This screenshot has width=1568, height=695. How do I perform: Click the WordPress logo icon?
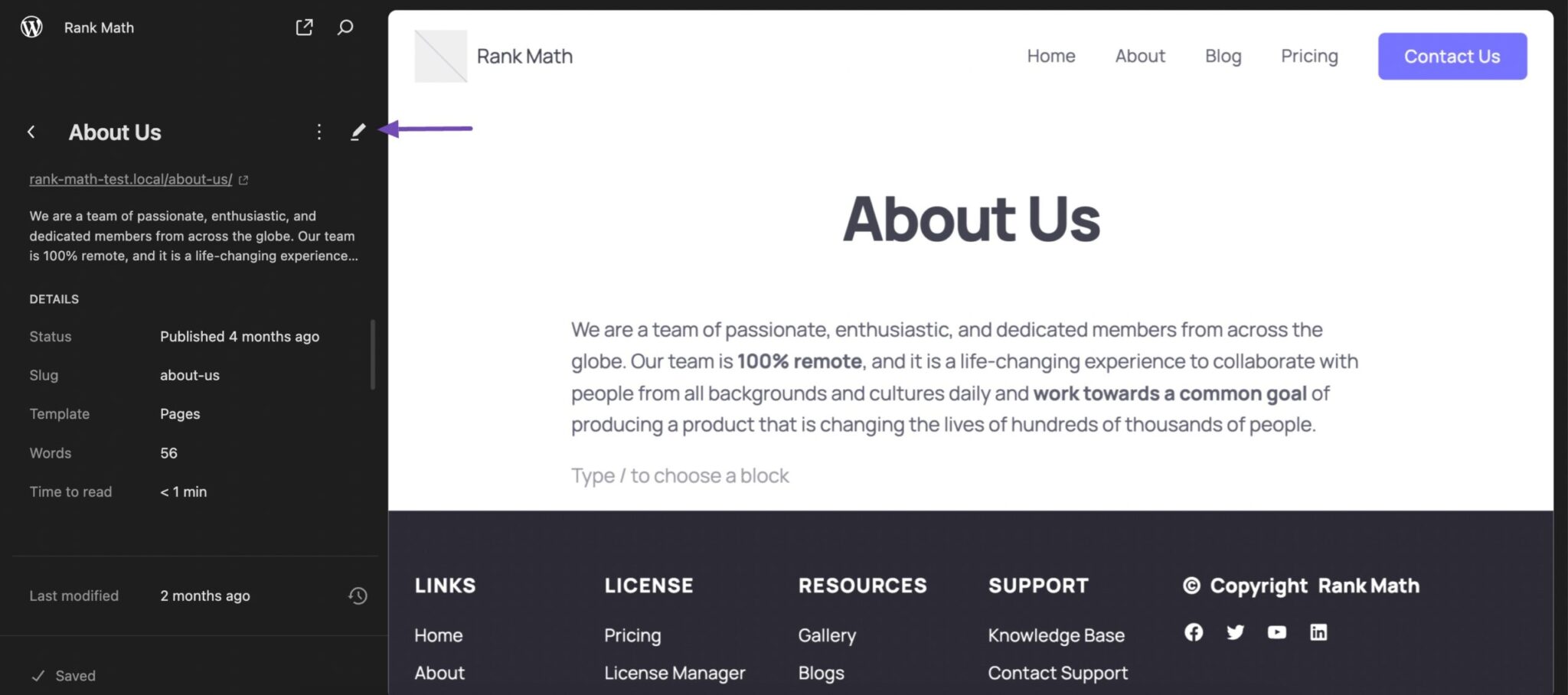click(31, 28)
